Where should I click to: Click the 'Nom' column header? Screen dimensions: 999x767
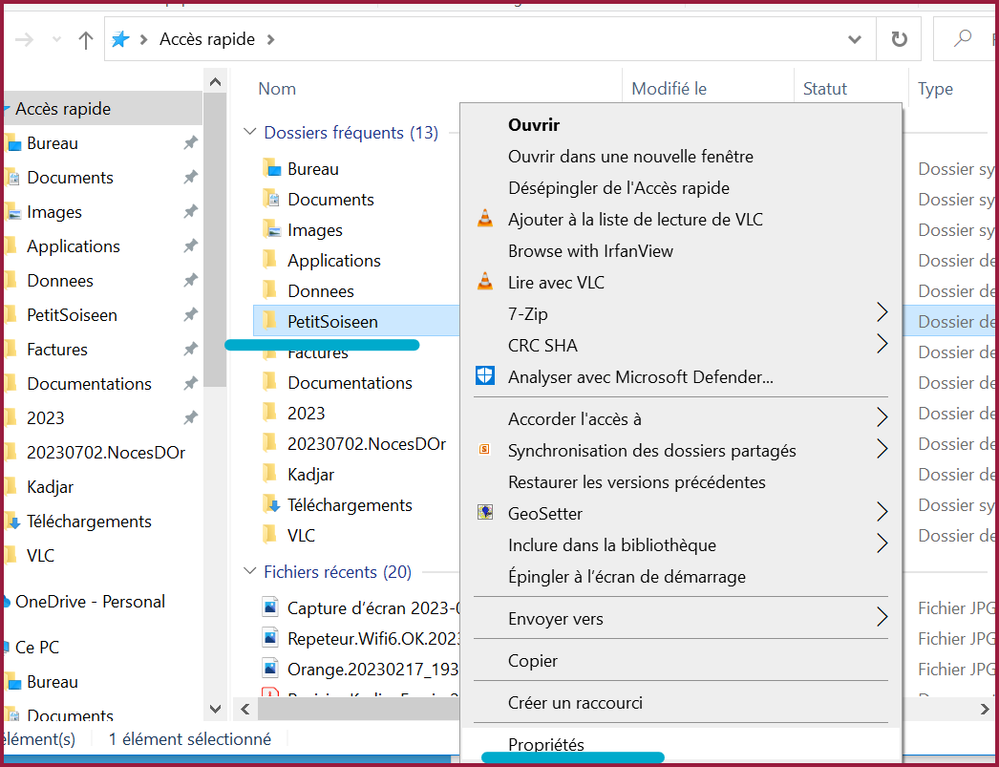[x=277, y=89]
